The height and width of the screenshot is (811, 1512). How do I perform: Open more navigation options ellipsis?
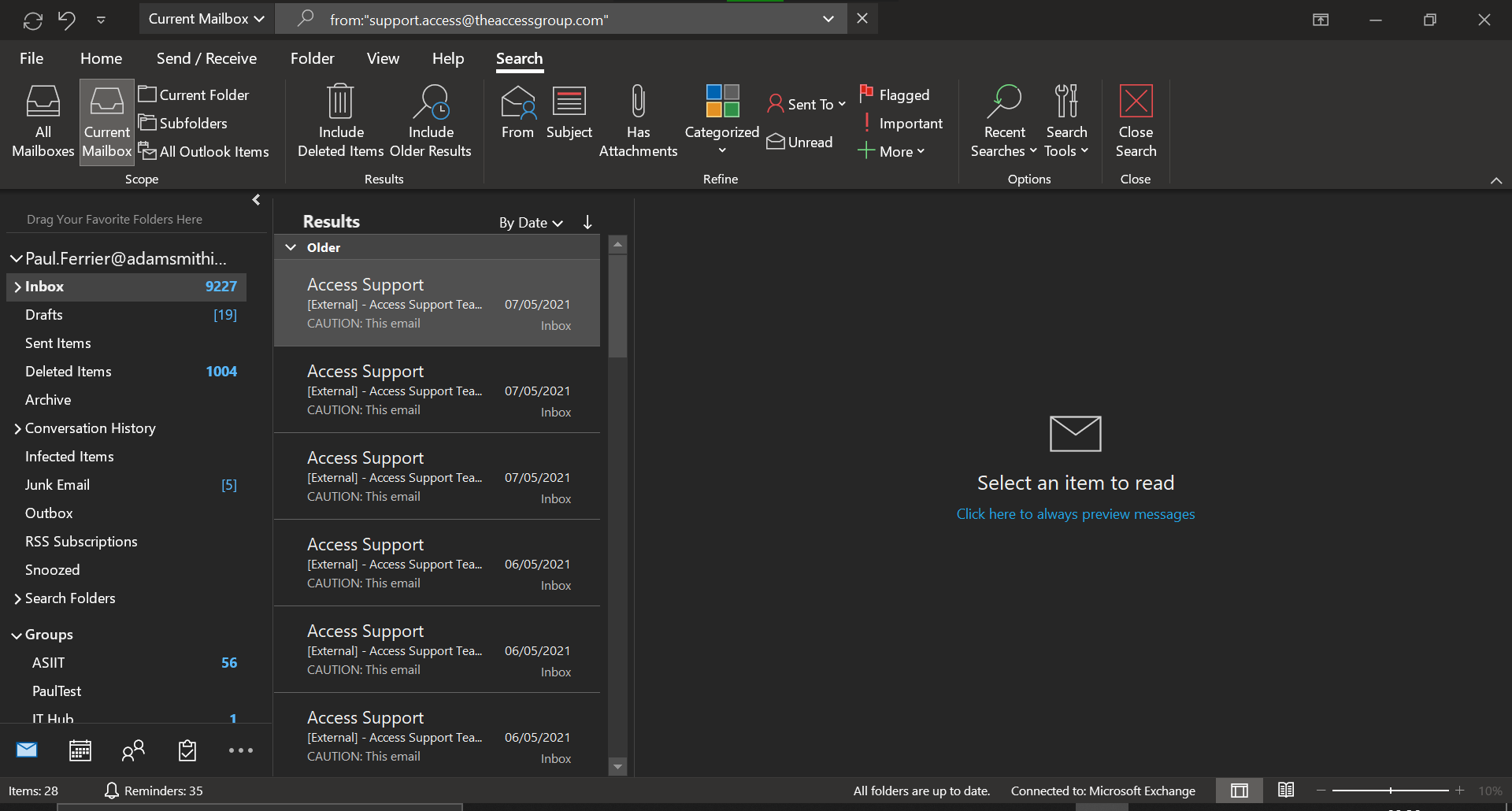coord(241,750)
